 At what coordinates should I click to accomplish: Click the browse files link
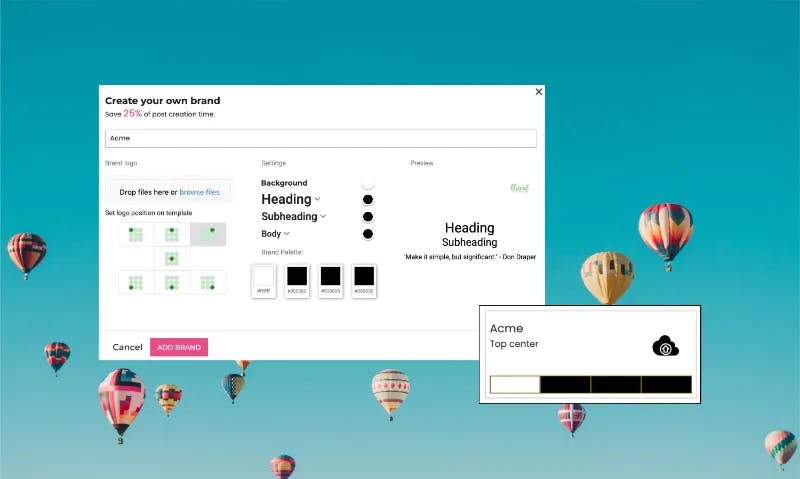[x=199, y=192]
